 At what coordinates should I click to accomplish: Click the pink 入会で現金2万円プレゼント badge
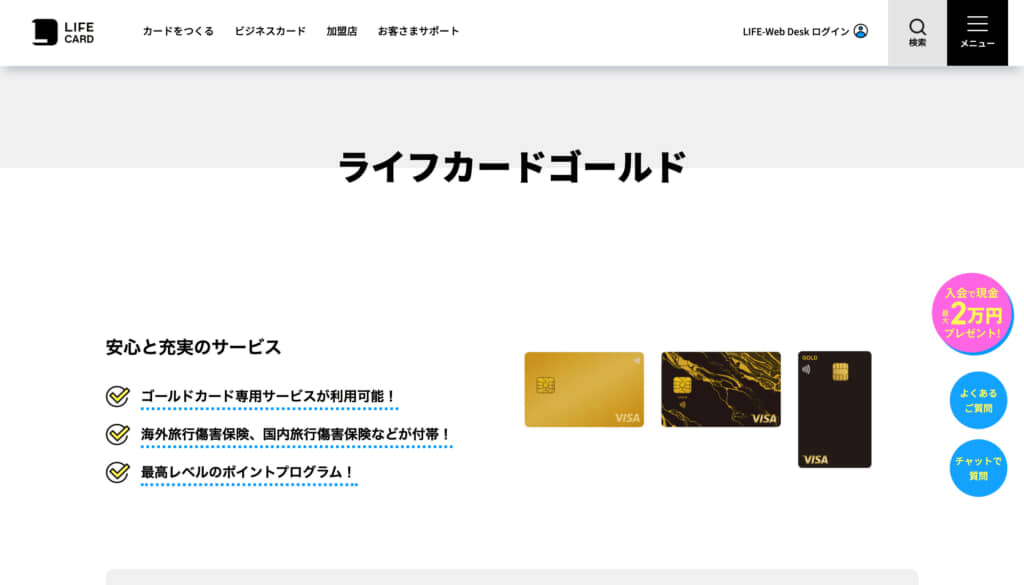972,314
